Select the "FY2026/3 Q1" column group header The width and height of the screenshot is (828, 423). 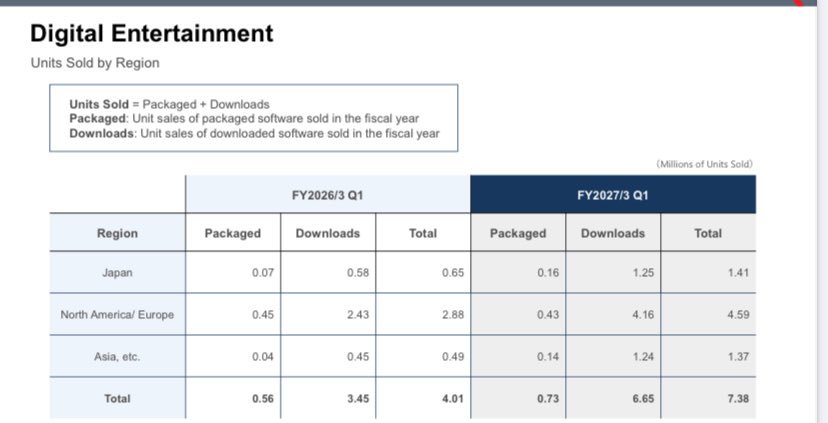point(327,195)
